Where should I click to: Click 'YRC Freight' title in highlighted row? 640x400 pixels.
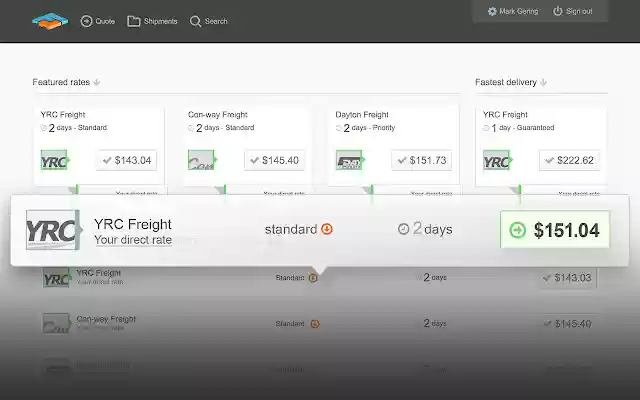(133, 224)
